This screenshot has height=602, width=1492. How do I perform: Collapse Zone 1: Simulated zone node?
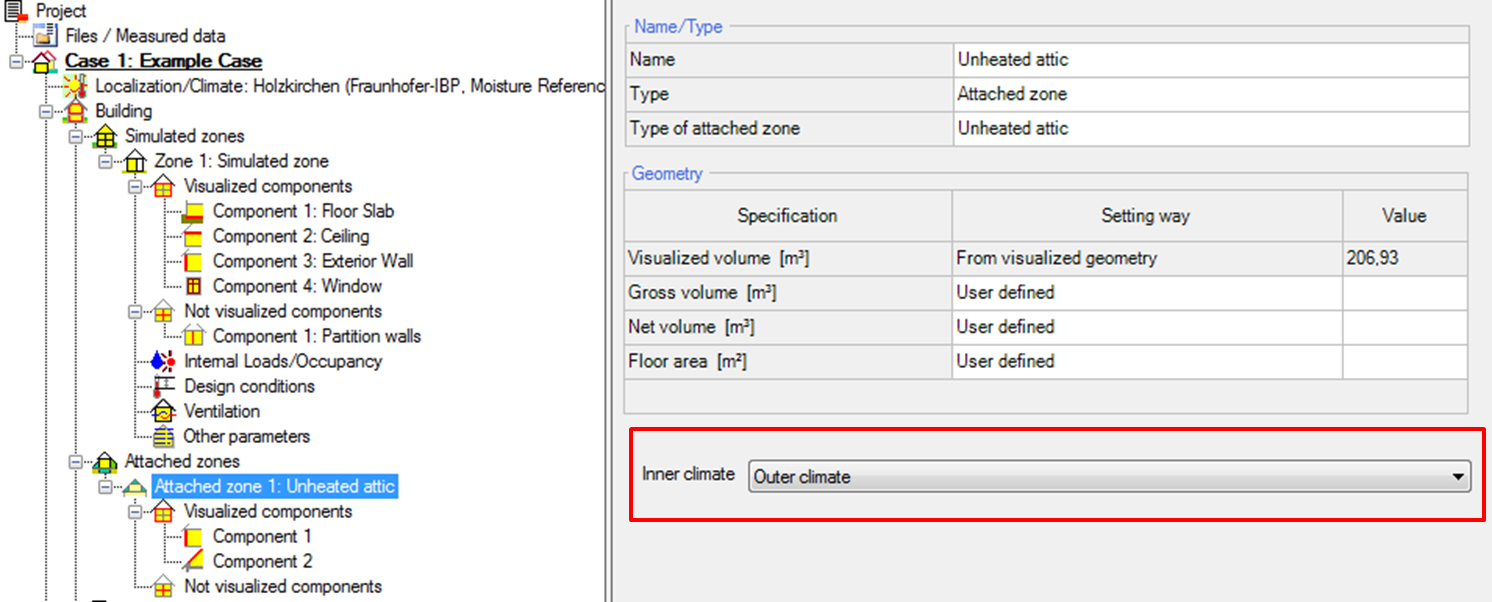(104, 161)
